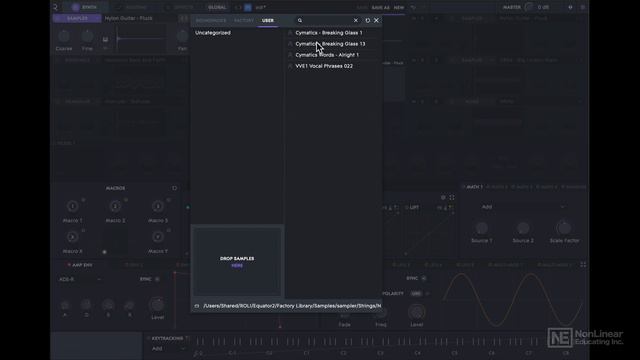Viewport: 640px width, 360px height.
Task: Adjust the Source 1 knob
Action: point(482,228)
